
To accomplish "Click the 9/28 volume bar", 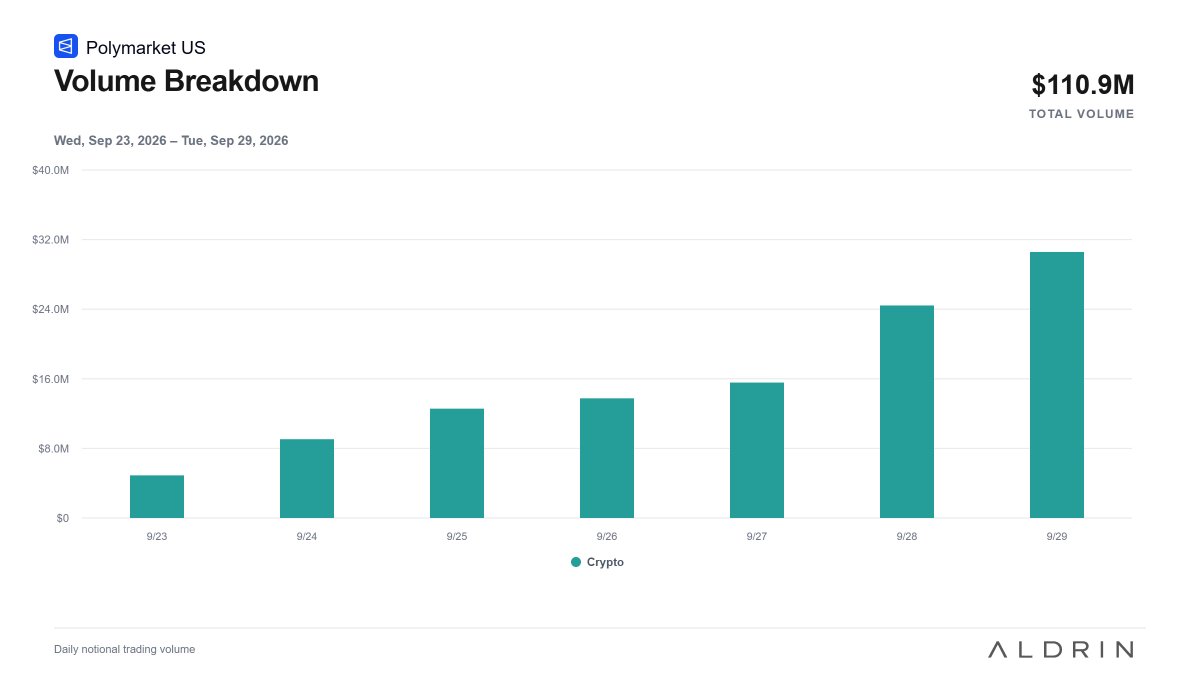I will point(907,411).
